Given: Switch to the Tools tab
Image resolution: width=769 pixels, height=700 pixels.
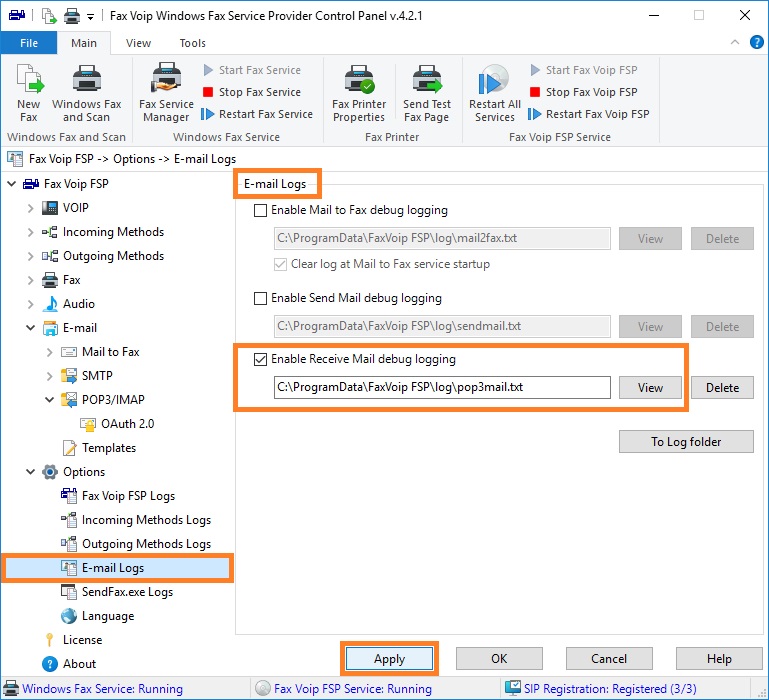Looking at the screenshot, I should point(192,43).
